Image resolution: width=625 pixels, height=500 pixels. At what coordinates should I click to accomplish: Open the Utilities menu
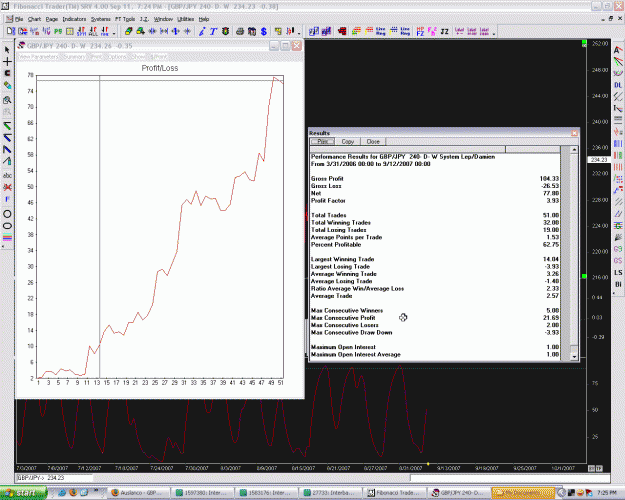185,19
